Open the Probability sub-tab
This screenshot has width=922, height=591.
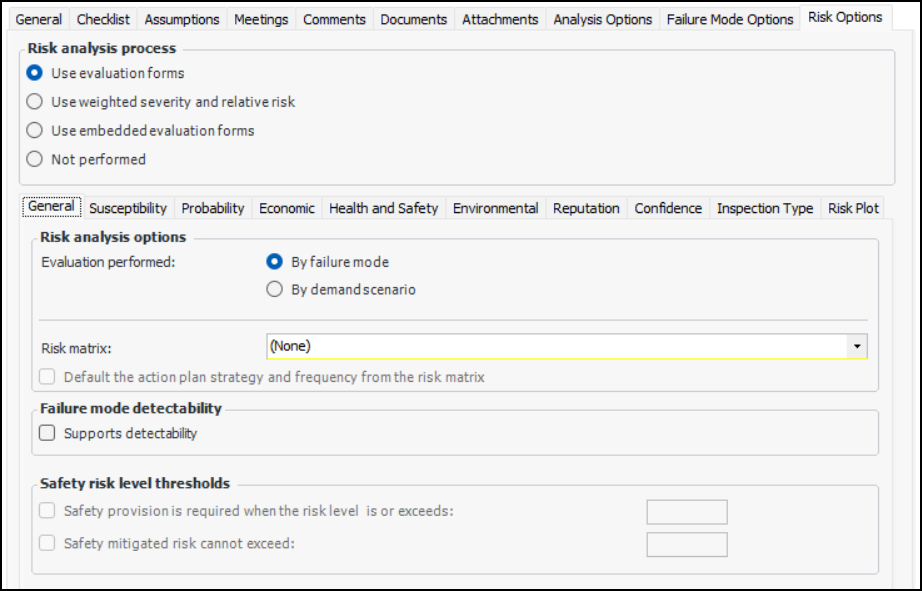[x=213, y=208]
